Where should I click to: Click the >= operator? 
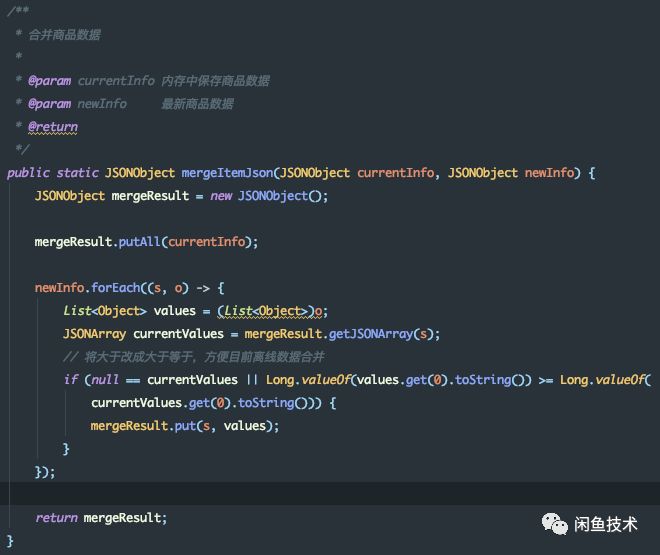point(546,380)
